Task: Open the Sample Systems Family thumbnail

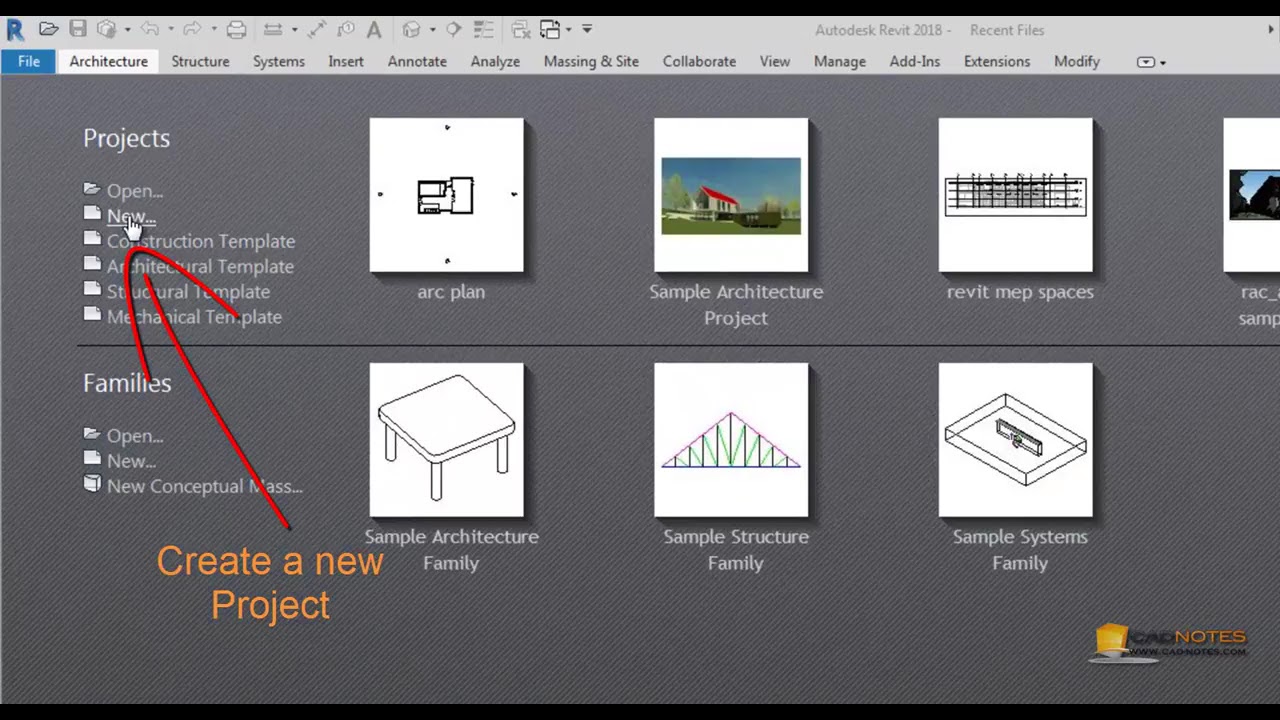Action: [x=1016, y=440]
